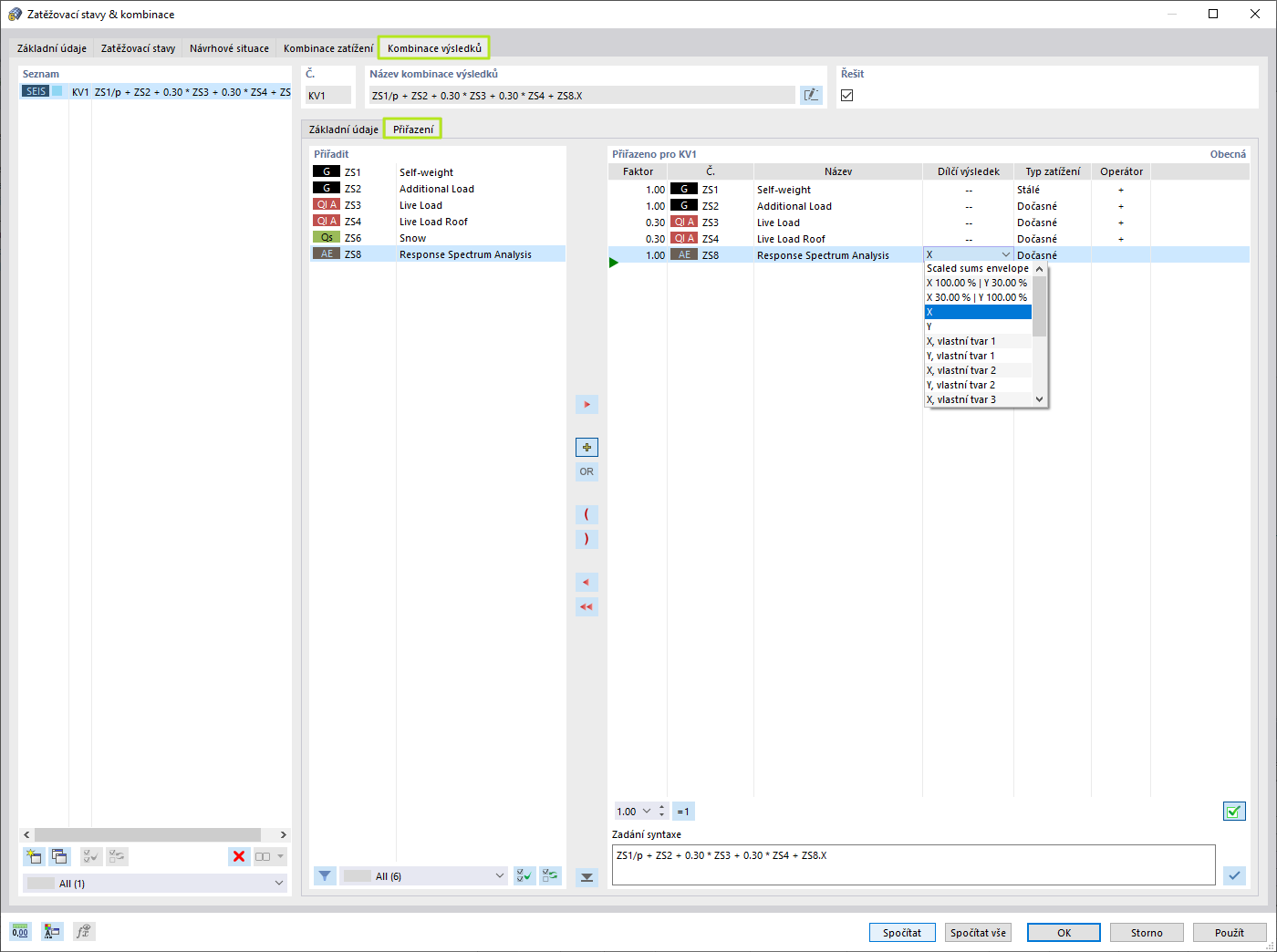Add selected load case with the right arrow

[x=587, y=404]
